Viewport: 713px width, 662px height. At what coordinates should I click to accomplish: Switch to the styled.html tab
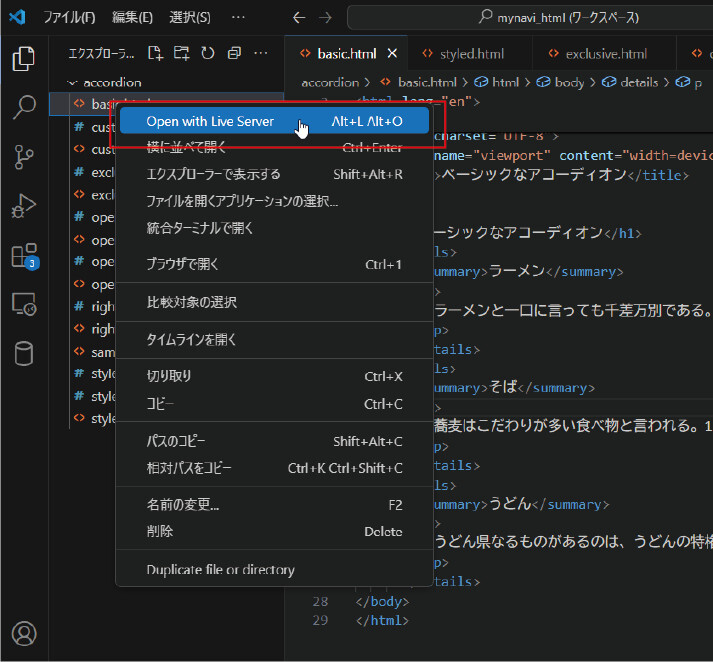tap(472, 54)
